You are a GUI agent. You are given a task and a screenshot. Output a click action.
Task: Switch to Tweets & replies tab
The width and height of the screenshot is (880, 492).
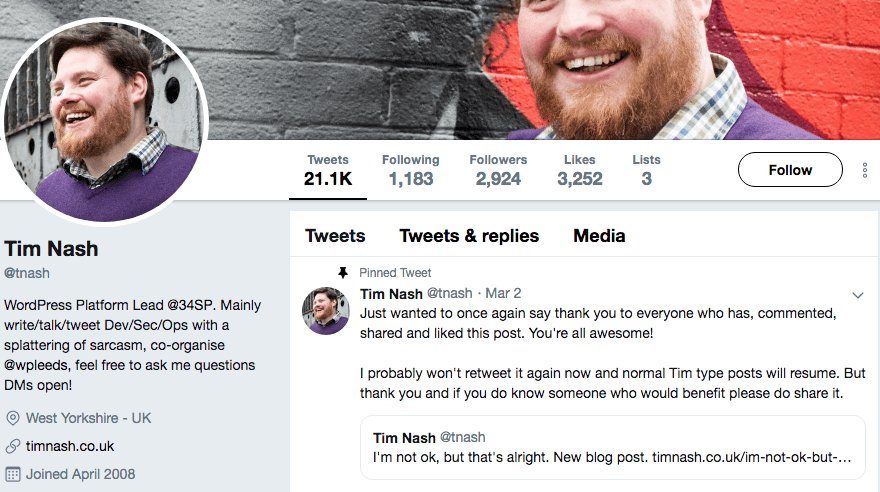pyautogui.click(x=469, y=236)
